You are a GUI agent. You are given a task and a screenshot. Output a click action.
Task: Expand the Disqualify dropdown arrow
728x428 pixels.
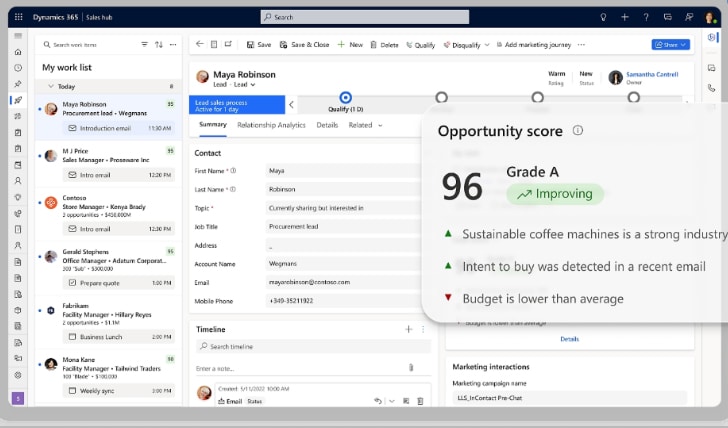point(487,45)
